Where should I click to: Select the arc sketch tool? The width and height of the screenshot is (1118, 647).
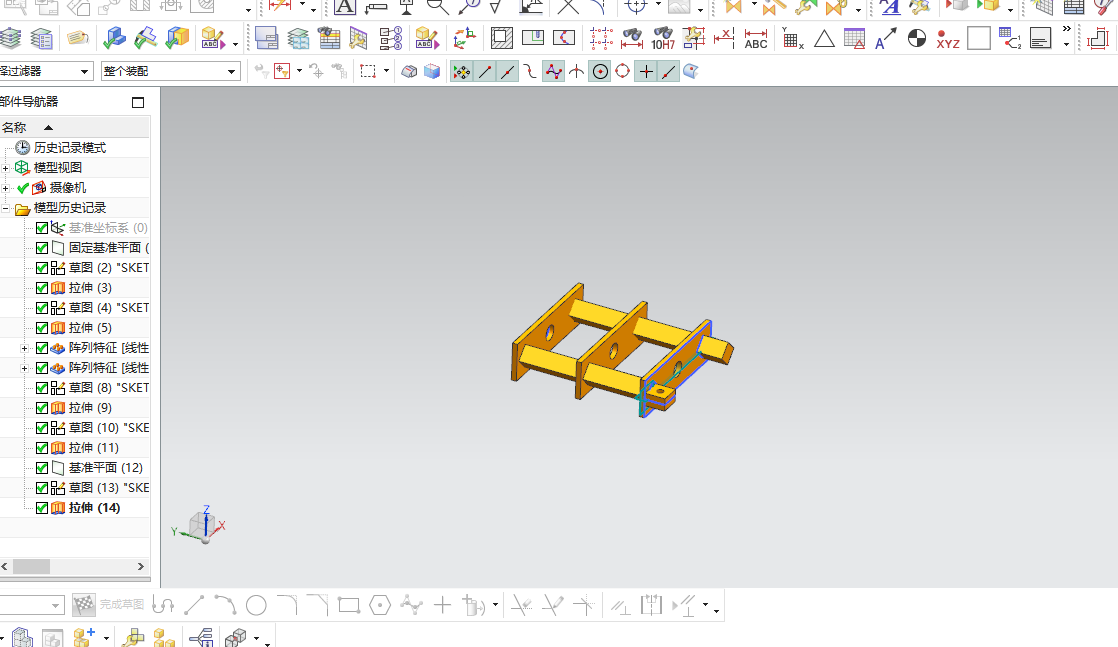pos(225,606)
